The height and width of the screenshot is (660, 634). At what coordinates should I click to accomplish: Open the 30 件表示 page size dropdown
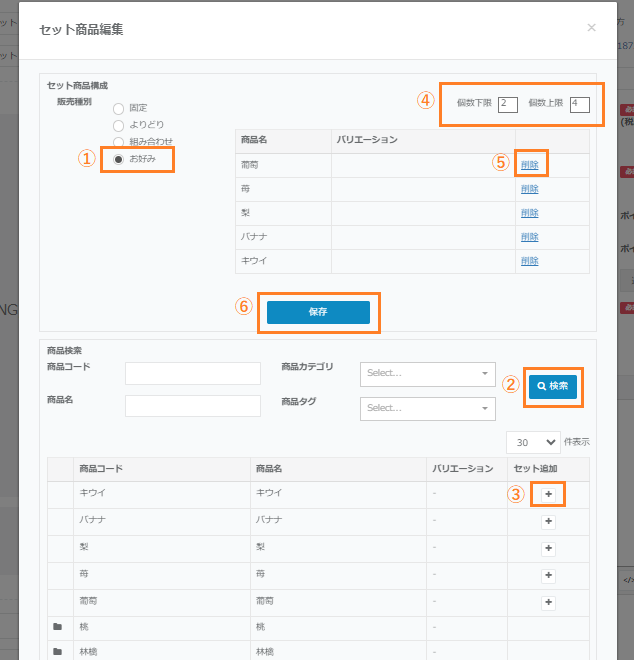point(534,442)
